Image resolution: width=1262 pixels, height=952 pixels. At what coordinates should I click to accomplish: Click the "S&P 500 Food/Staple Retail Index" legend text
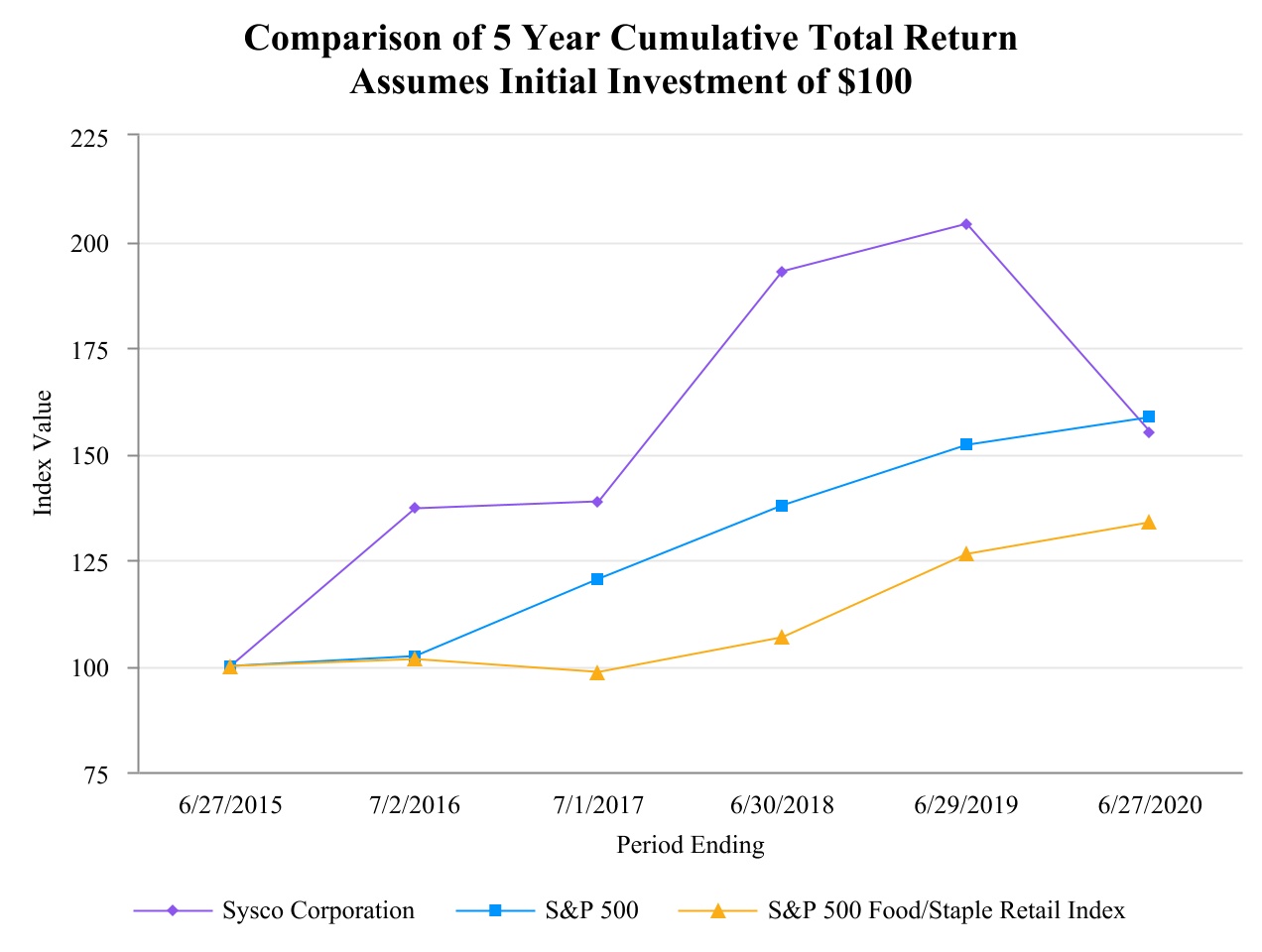[x=946, y=910]
